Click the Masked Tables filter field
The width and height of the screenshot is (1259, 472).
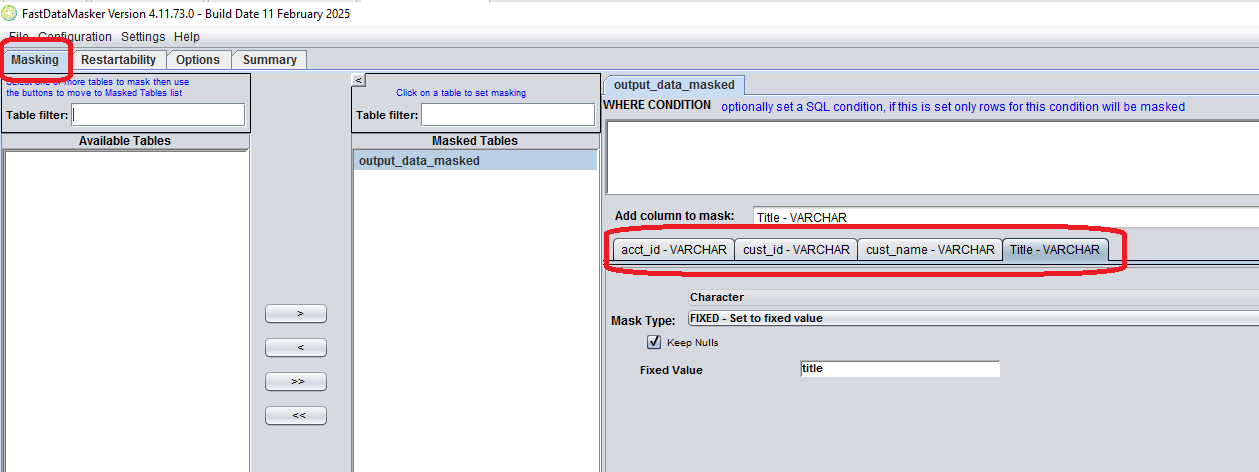click(508, 115)
